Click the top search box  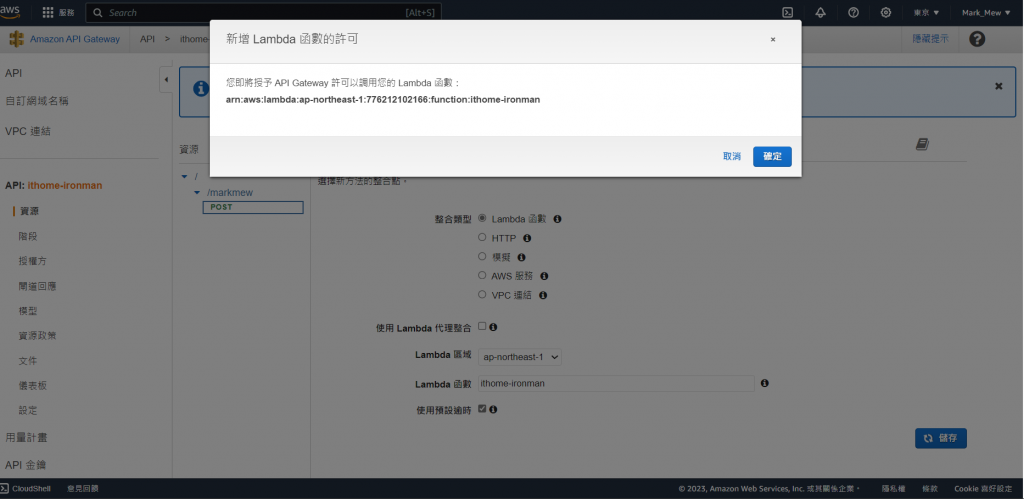(x=264, y=12)
